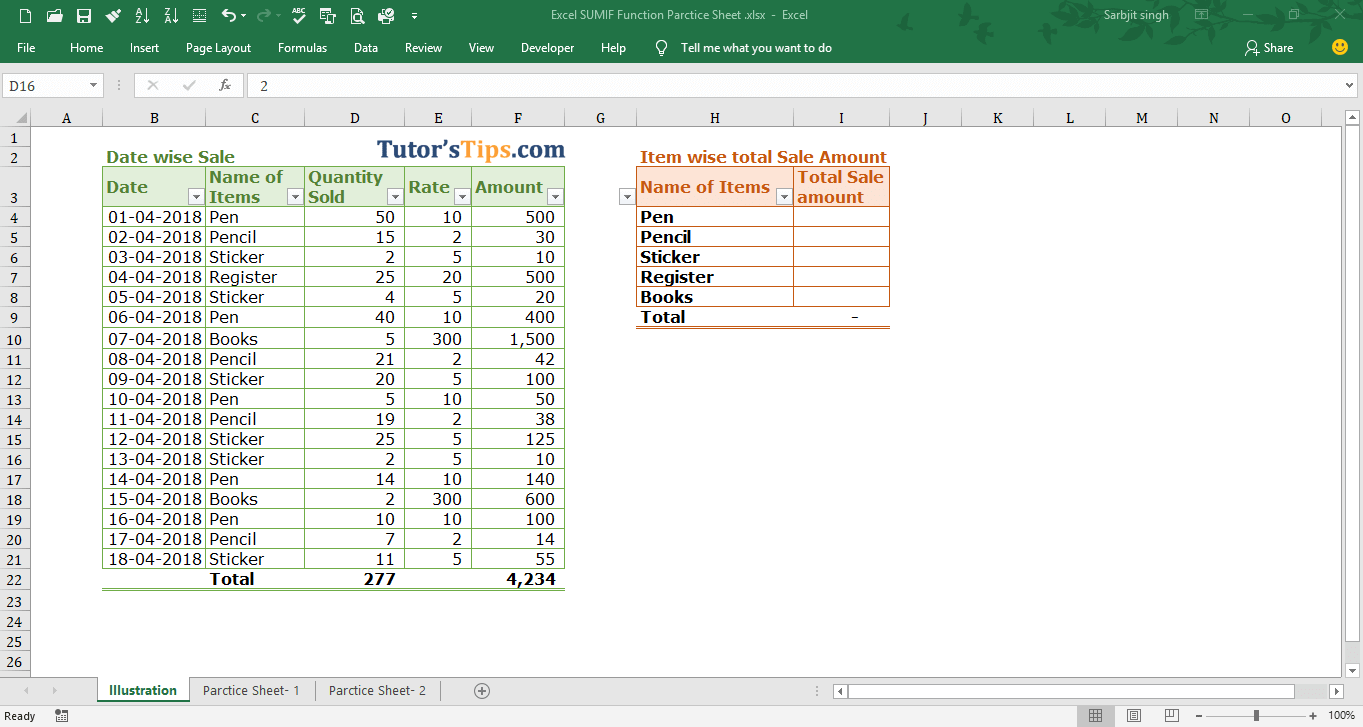Select the Register cell in item-wise table
Image resolution: width=1363 pixels, height=727 pixels.
[x=715, y=277]
